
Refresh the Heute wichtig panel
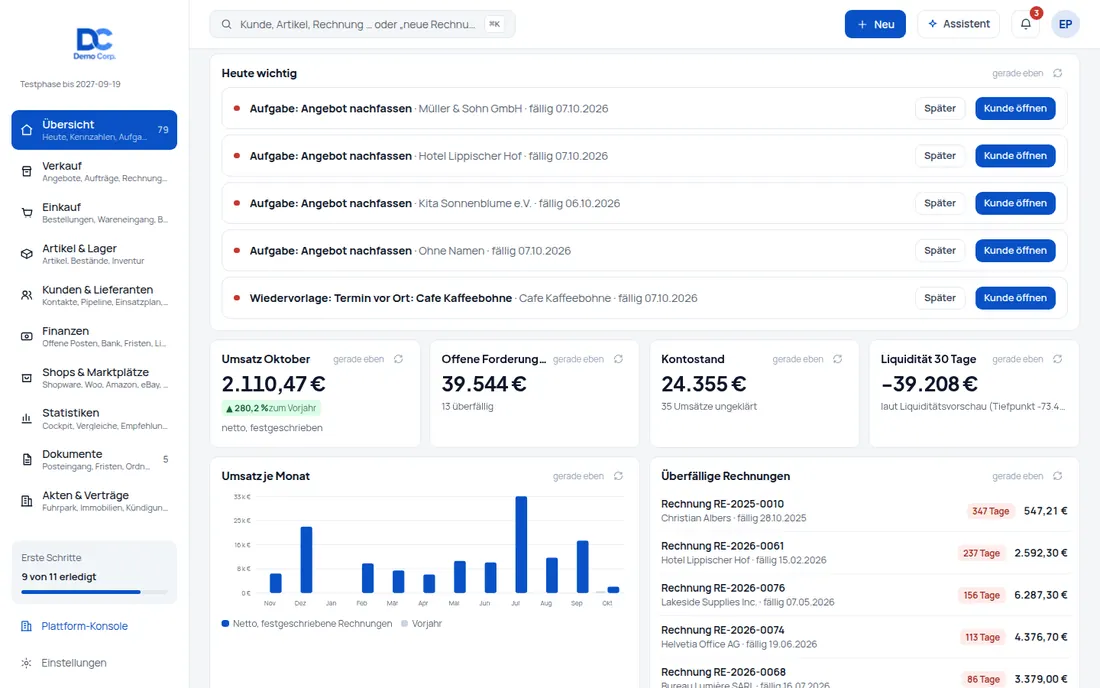click(1057, 73)
